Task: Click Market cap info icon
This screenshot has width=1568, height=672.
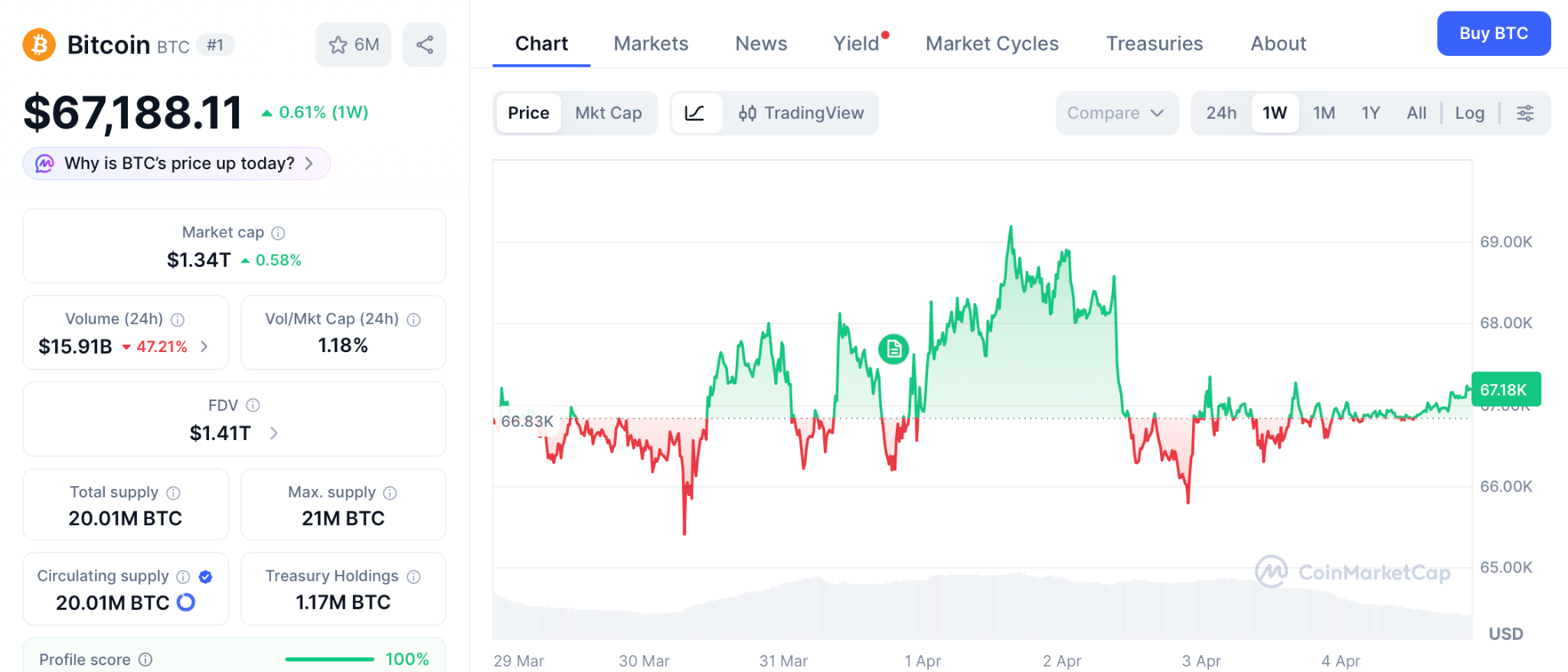Action: pos(279,233)
